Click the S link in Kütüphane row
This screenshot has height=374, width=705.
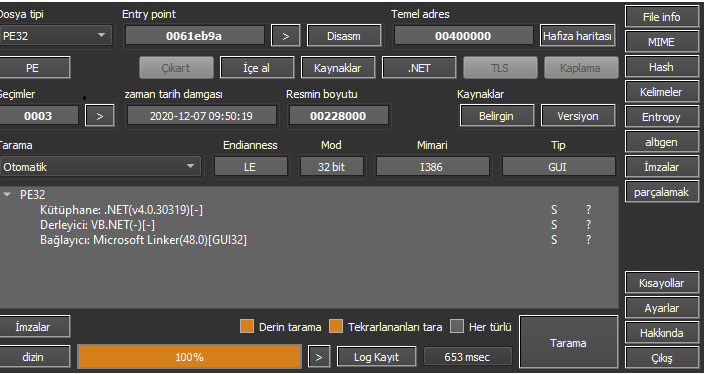[x=554, y=210]
